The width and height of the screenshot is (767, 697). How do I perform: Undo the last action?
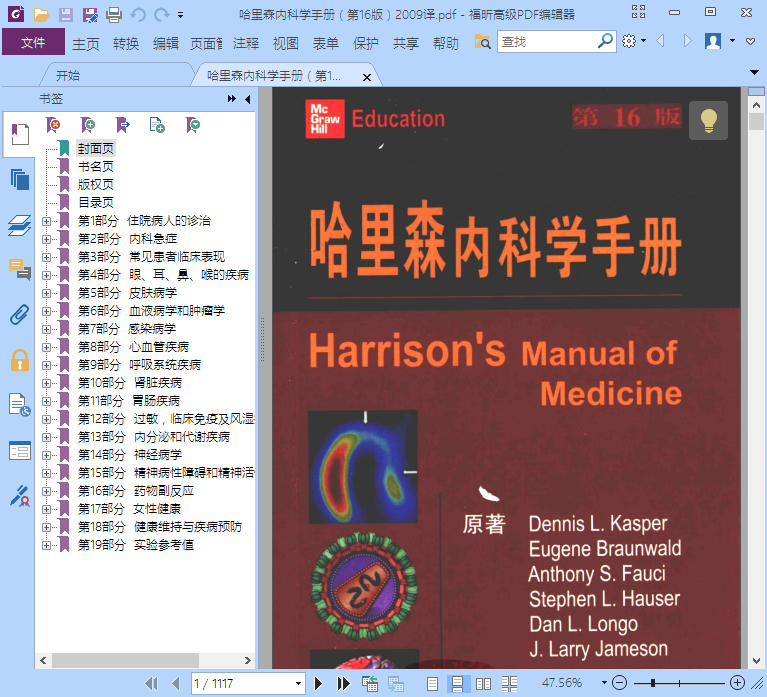pos(138,15)
